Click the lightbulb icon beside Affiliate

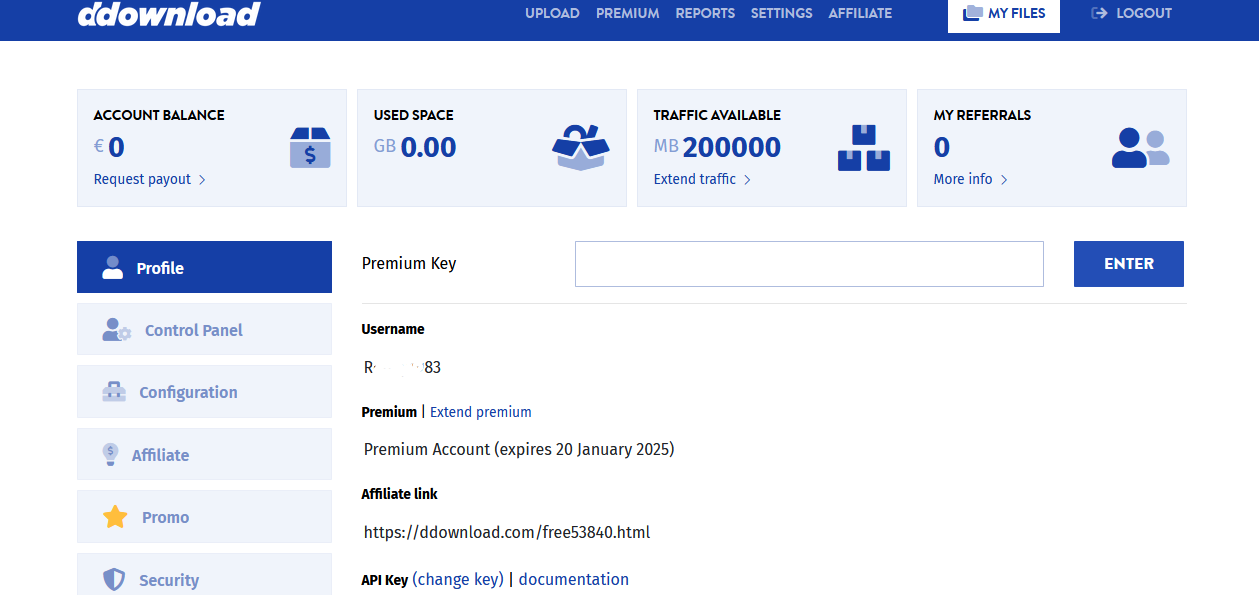pyautogui.click(x=111, y=455)
